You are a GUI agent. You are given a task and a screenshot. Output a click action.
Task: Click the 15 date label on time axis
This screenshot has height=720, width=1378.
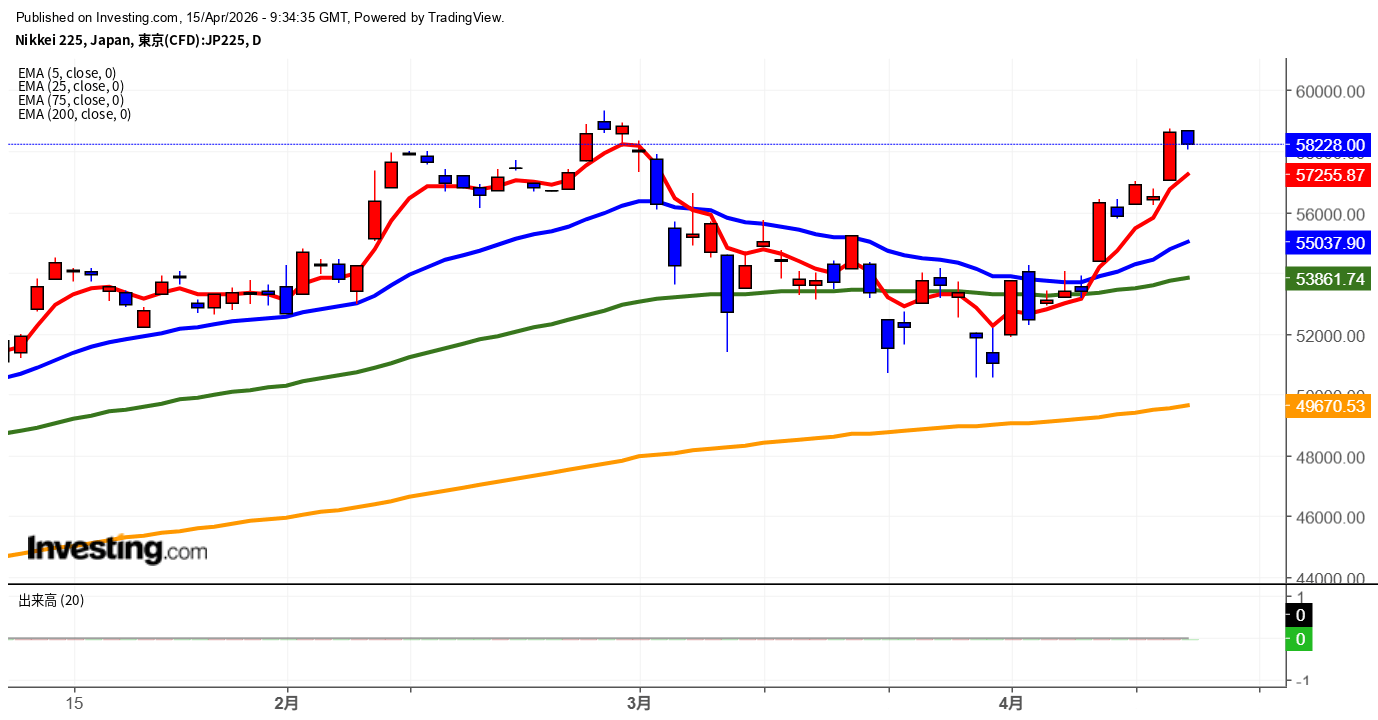pyautogui.click(x=74, y=703)
